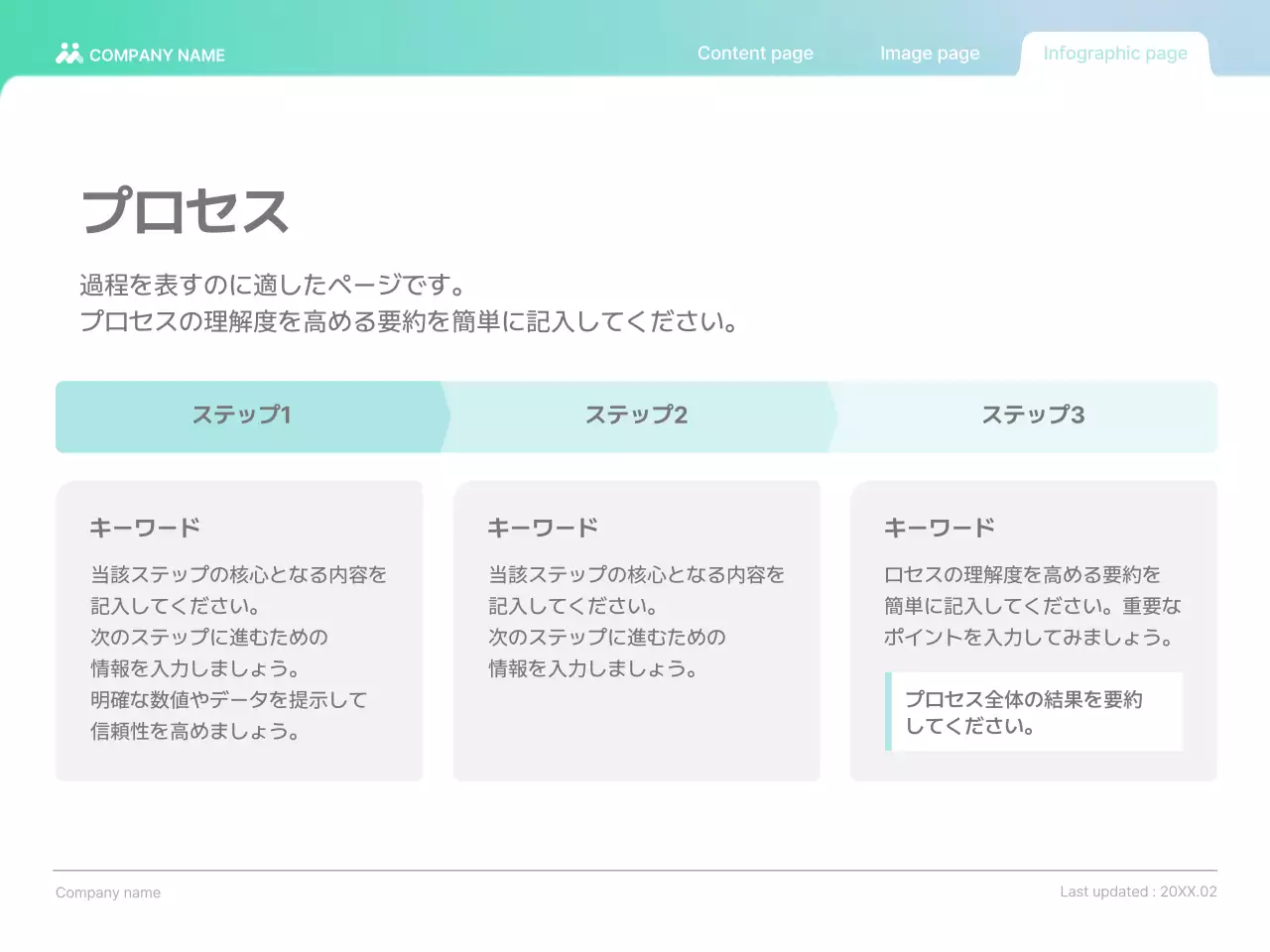Select the third キーワード card

click(x=1034, y=630)
